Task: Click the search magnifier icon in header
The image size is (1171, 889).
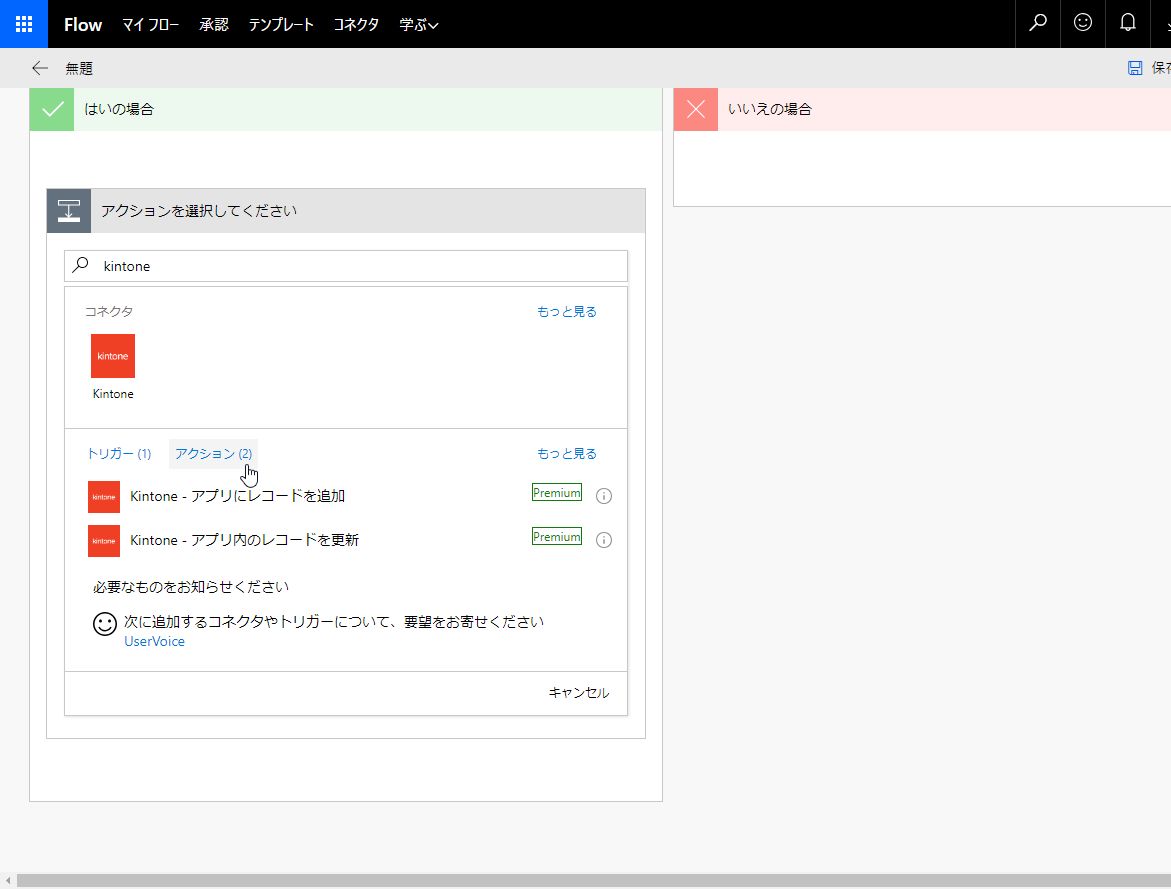Action: pyautogui.click(x=1038, y=23)
